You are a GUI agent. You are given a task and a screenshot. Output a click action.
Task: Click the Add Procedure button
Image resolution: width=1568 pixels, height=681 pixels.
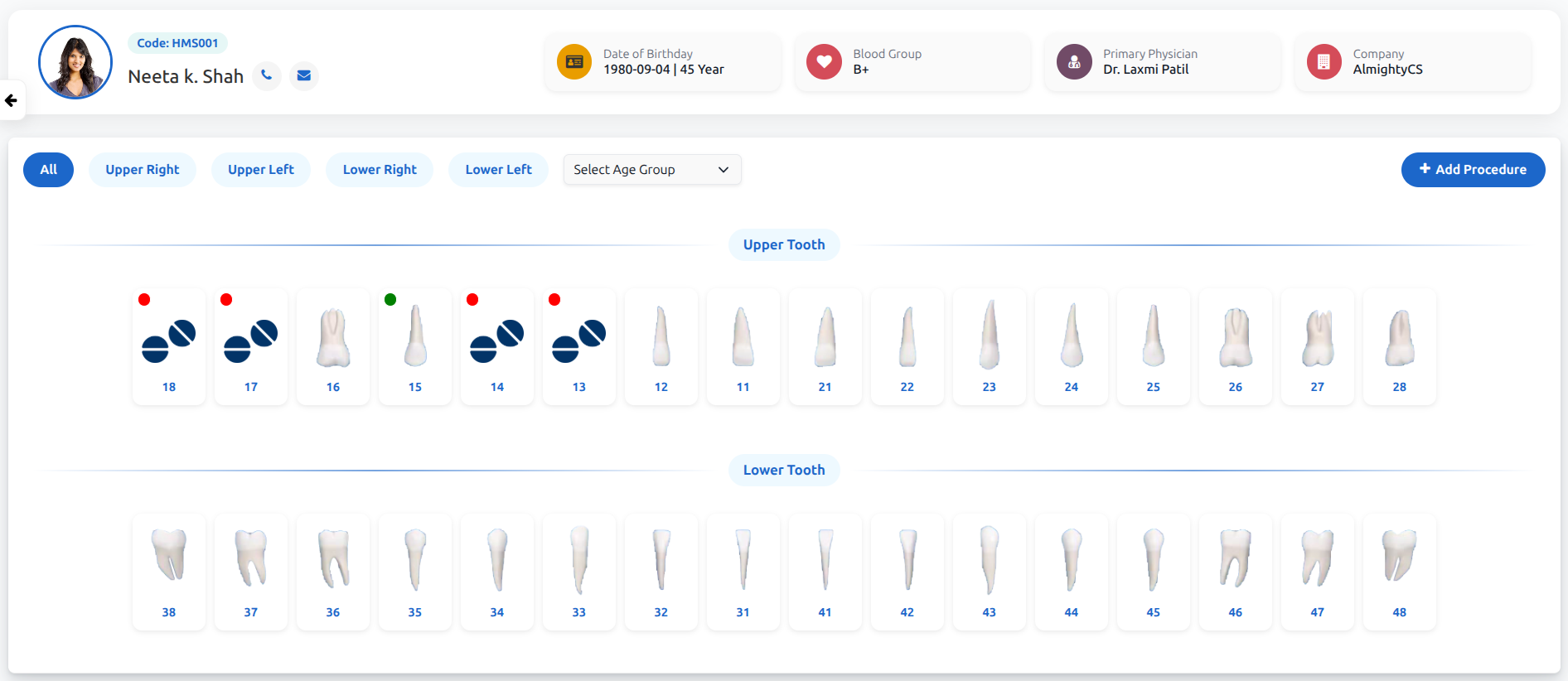click(1473, 170)
